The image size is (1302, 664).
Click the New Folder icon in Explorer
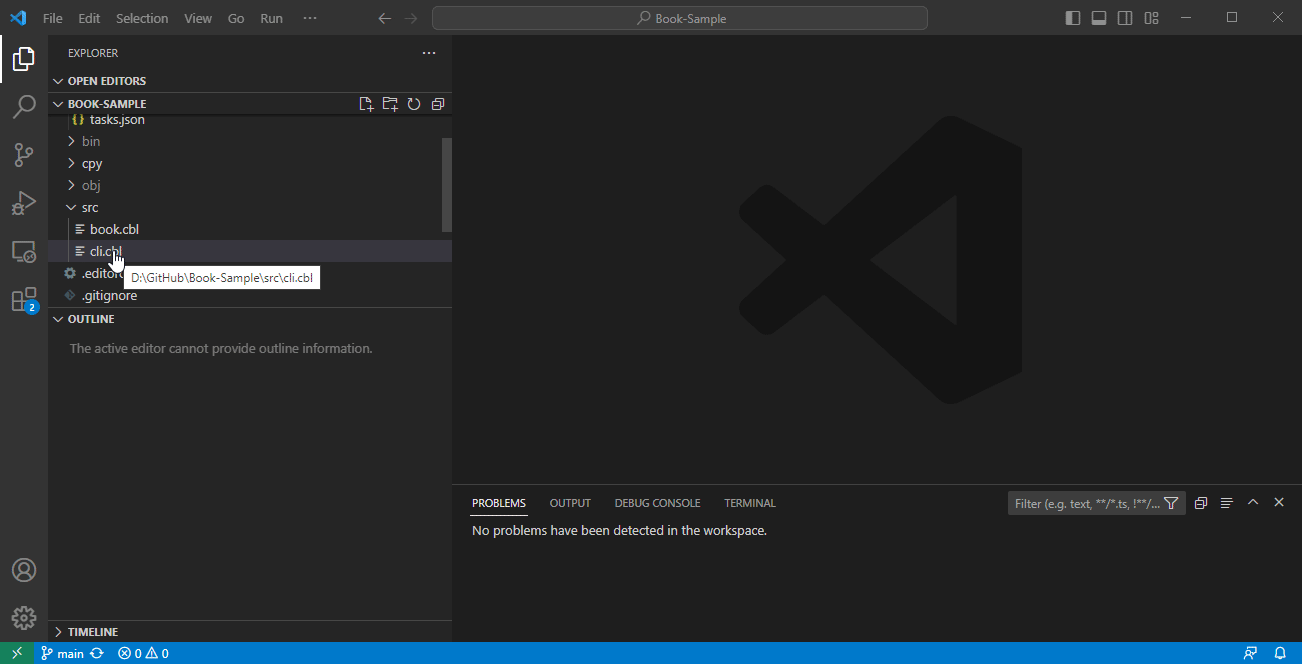point(390,103)
